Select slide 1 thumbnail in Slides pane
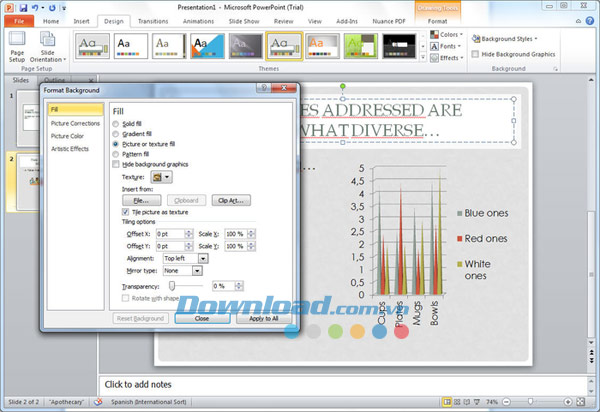 pos(29,117)
